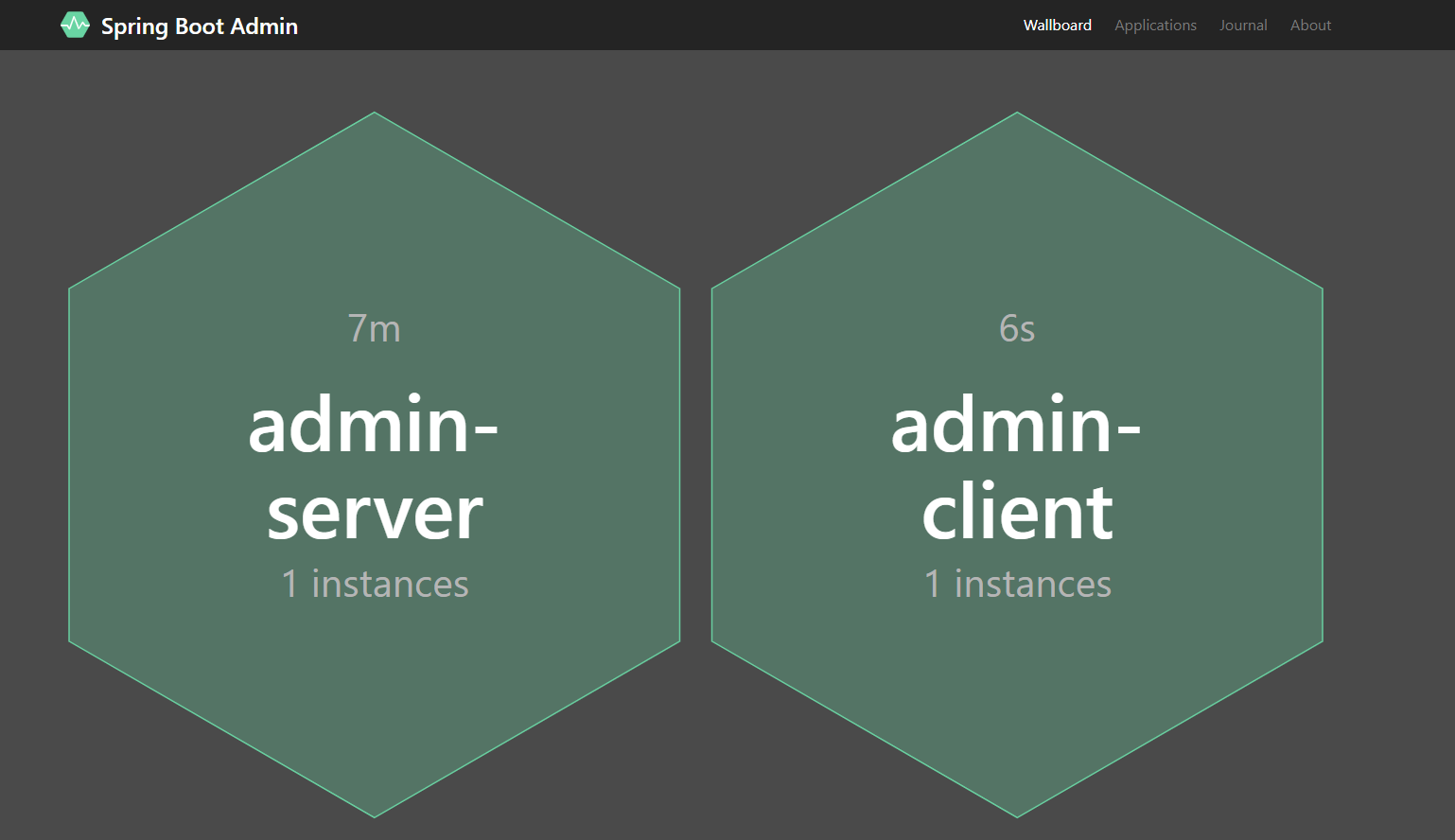Select the admin-server application name

click(374, 468)
